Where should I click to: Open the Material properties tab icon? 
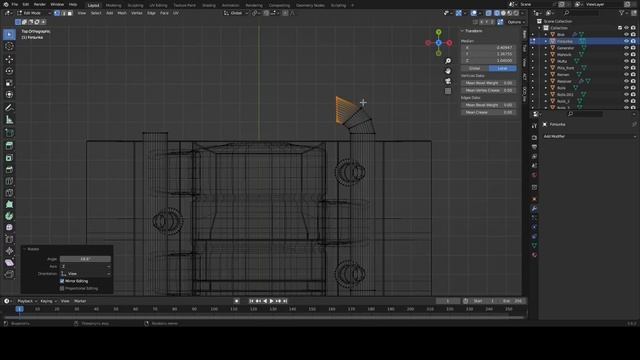534,255
